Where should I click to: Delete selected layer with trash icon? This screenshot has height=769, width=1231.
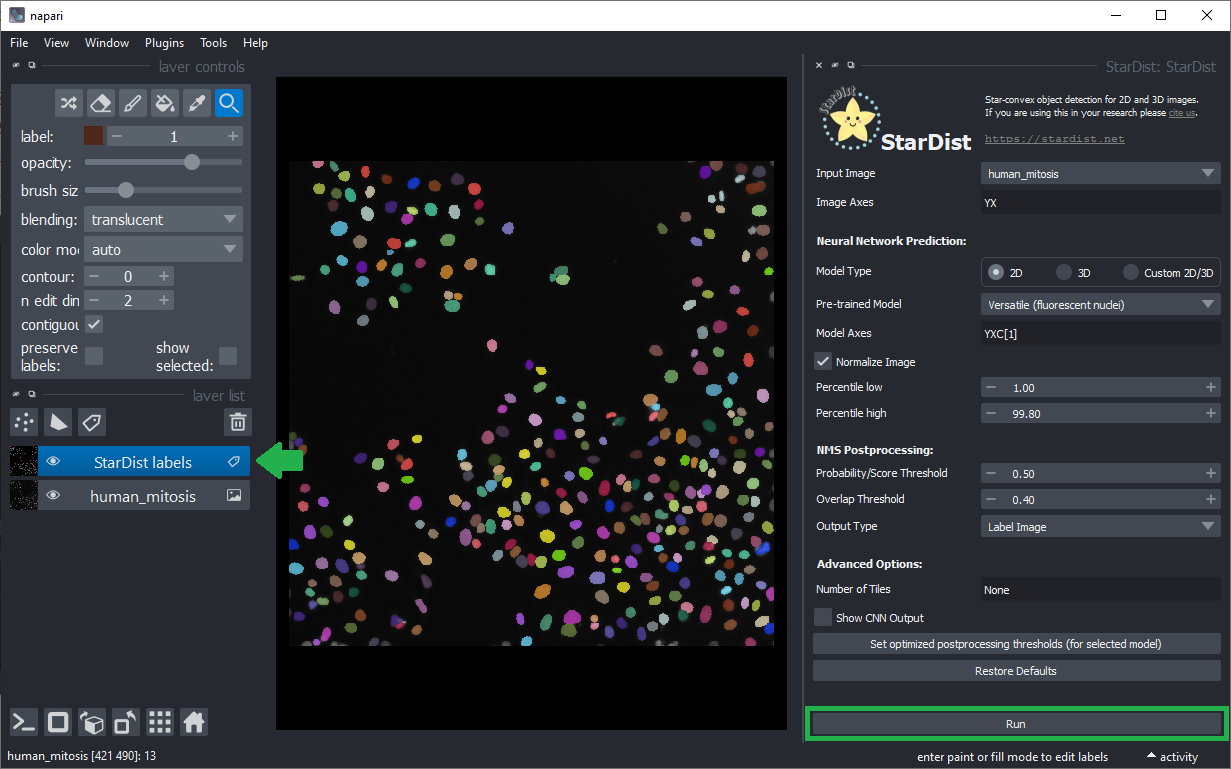coord(237,422)
